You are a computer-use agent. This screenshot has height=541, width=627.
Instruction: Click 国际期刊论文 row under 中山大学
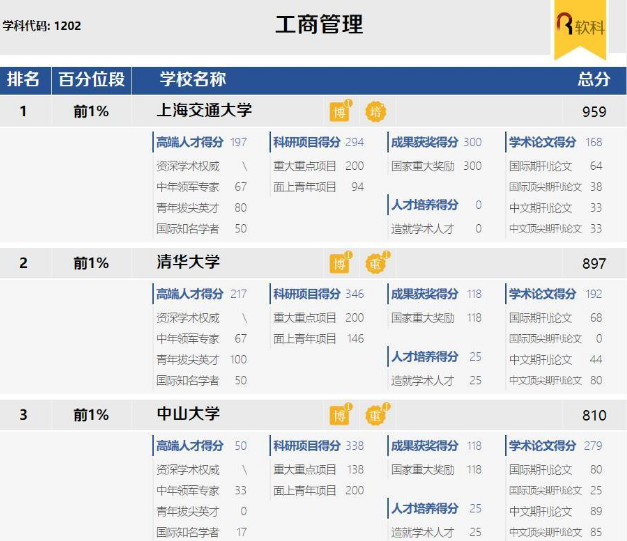click(556, 469)
